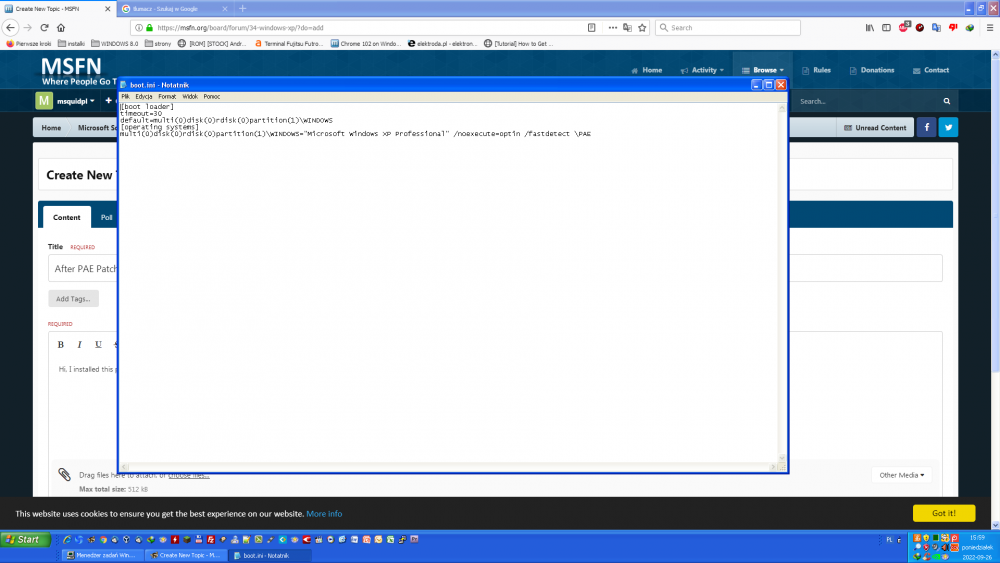Click the Firefox back arrow
Image resolution: width=1000 pixels, height=563 pixels.
click(11, 27)
